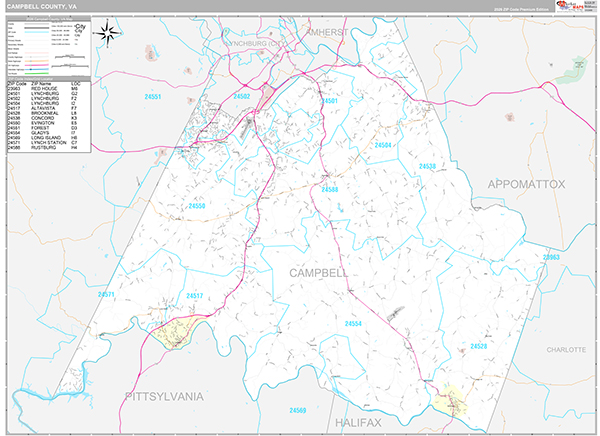Click ZIP code label 24571 on map
Viewport: 600px width, 436px height.
tap(106, 294)
